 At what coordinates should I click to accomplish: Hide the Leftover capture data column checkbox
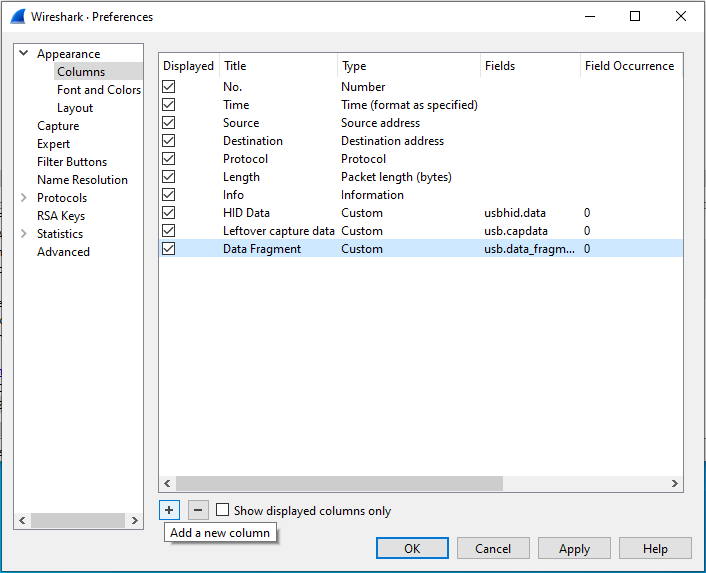coord(169,230)
